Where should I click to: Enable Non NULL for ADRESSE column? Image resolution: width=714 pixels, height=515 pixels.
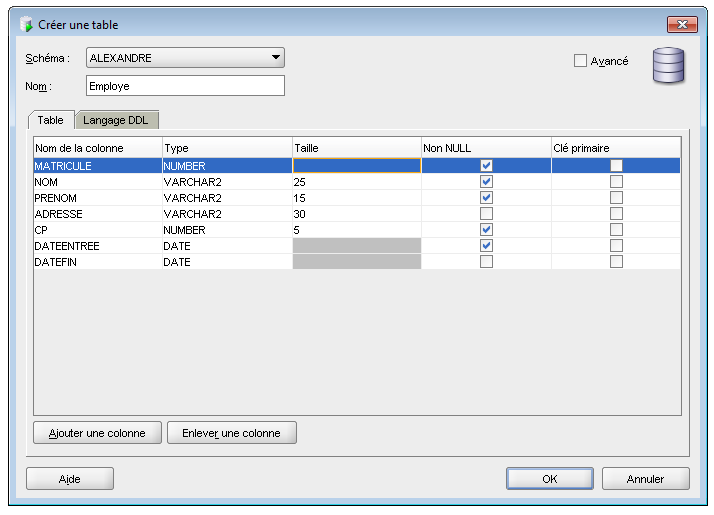pos(486,214)
